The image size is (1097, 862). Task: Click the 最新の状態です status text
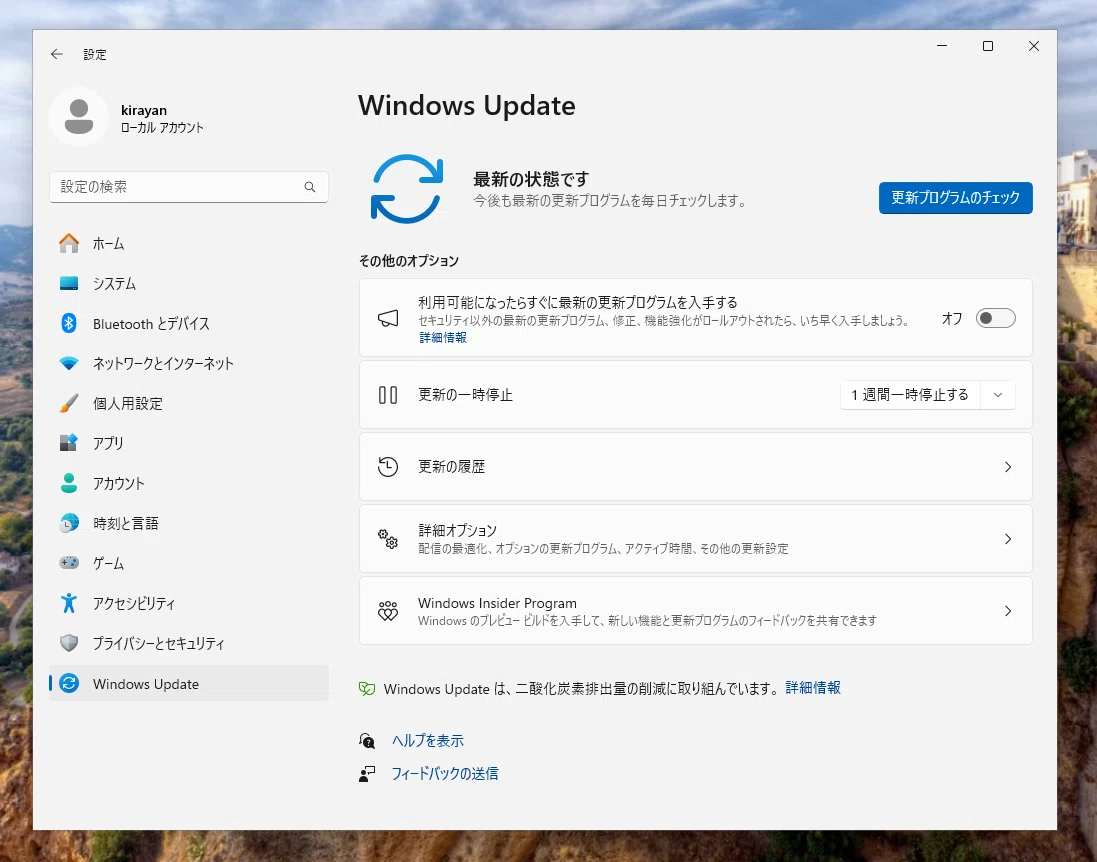click(531, 179)
